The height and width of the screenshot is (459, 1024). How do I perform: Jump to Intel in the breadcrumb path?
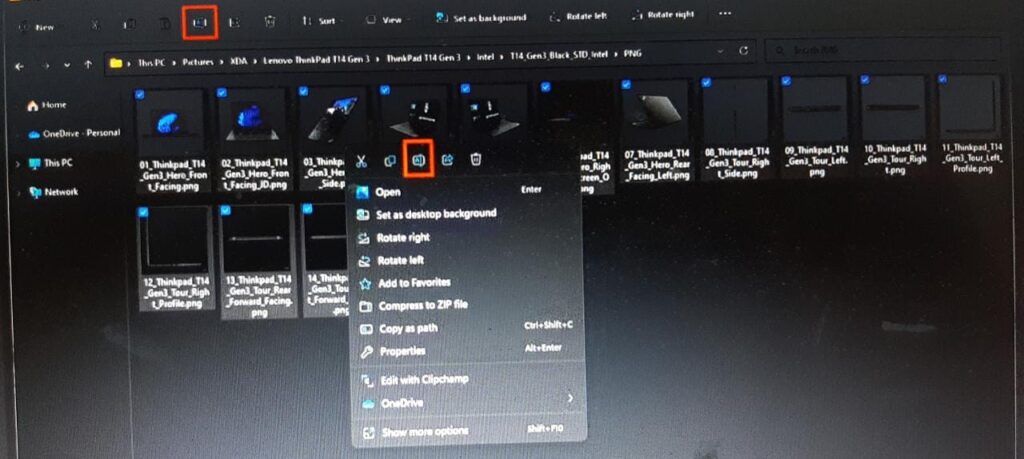[484, 57]
